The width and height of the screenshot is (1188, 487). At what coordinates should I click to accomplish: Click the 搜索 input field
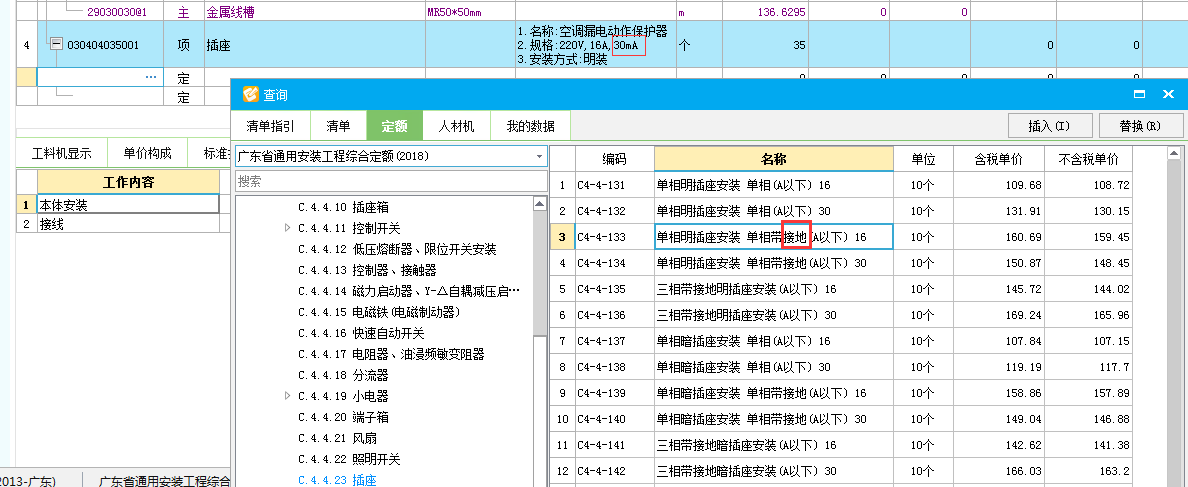pos(391,182)
